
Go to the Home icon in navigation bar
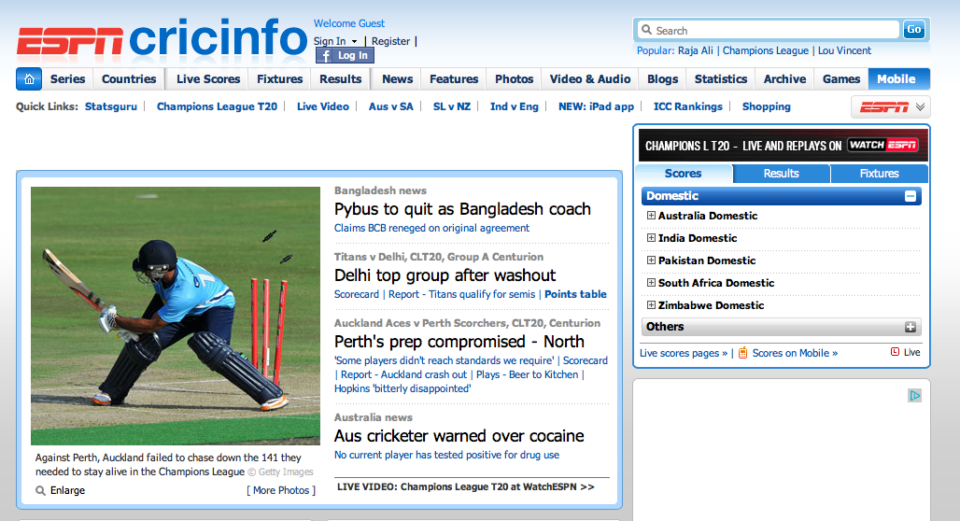(x=29, y=79)
